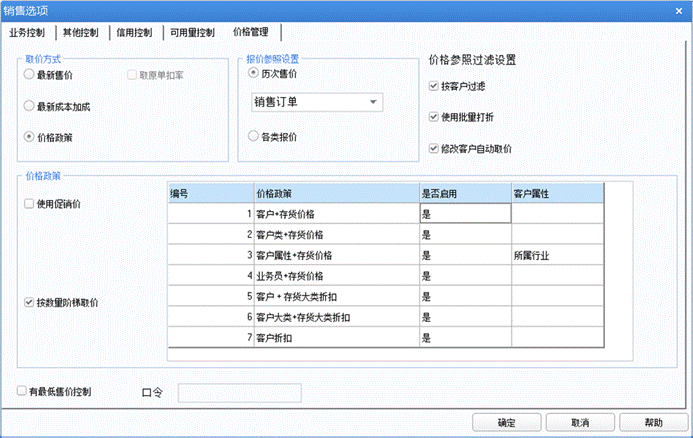
Task: Toggle 按数量阶梯取价 checkbox
Action: 28,301
